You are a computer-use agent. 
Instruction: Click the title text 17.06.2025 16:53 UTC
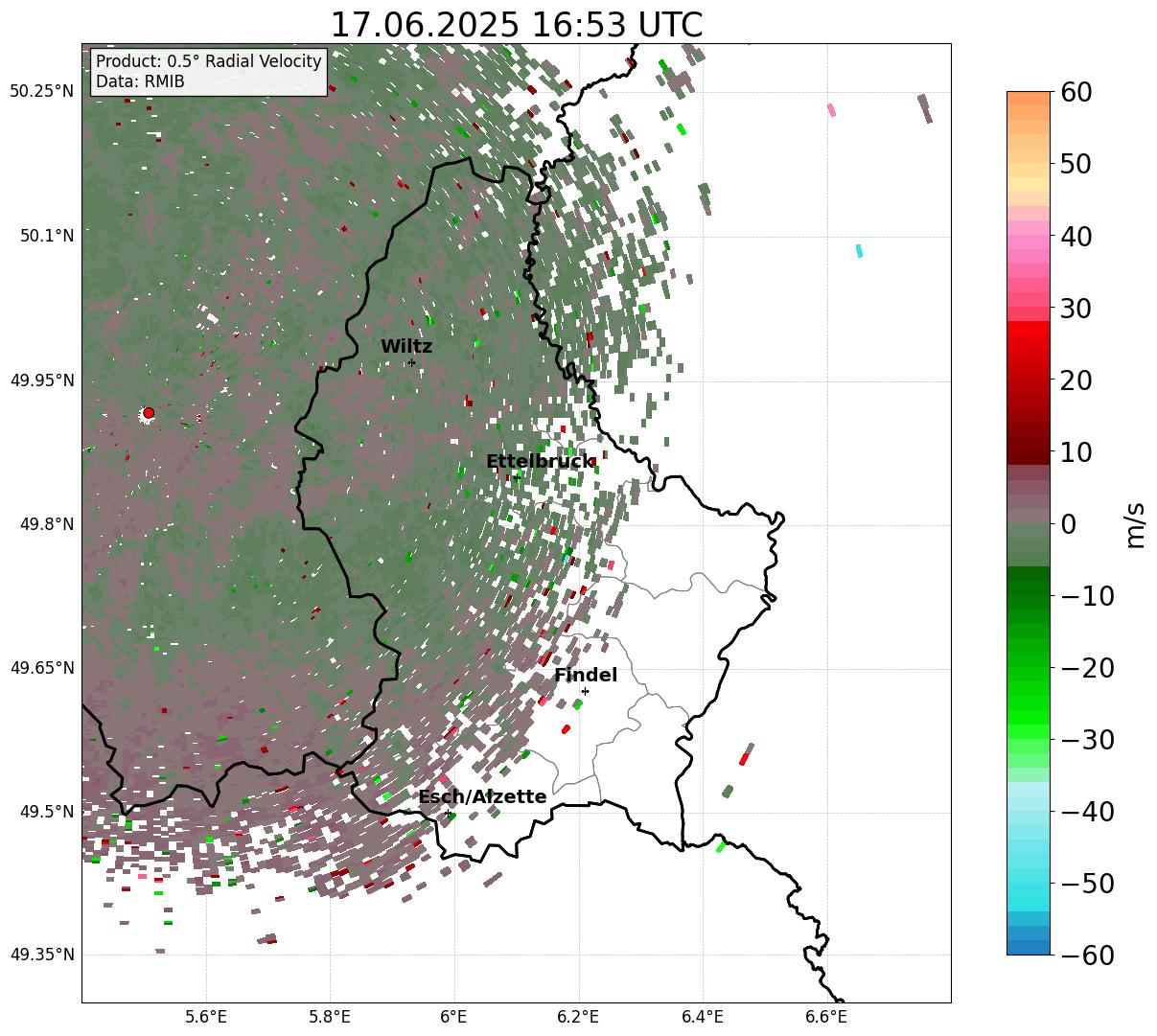(516, 25)
